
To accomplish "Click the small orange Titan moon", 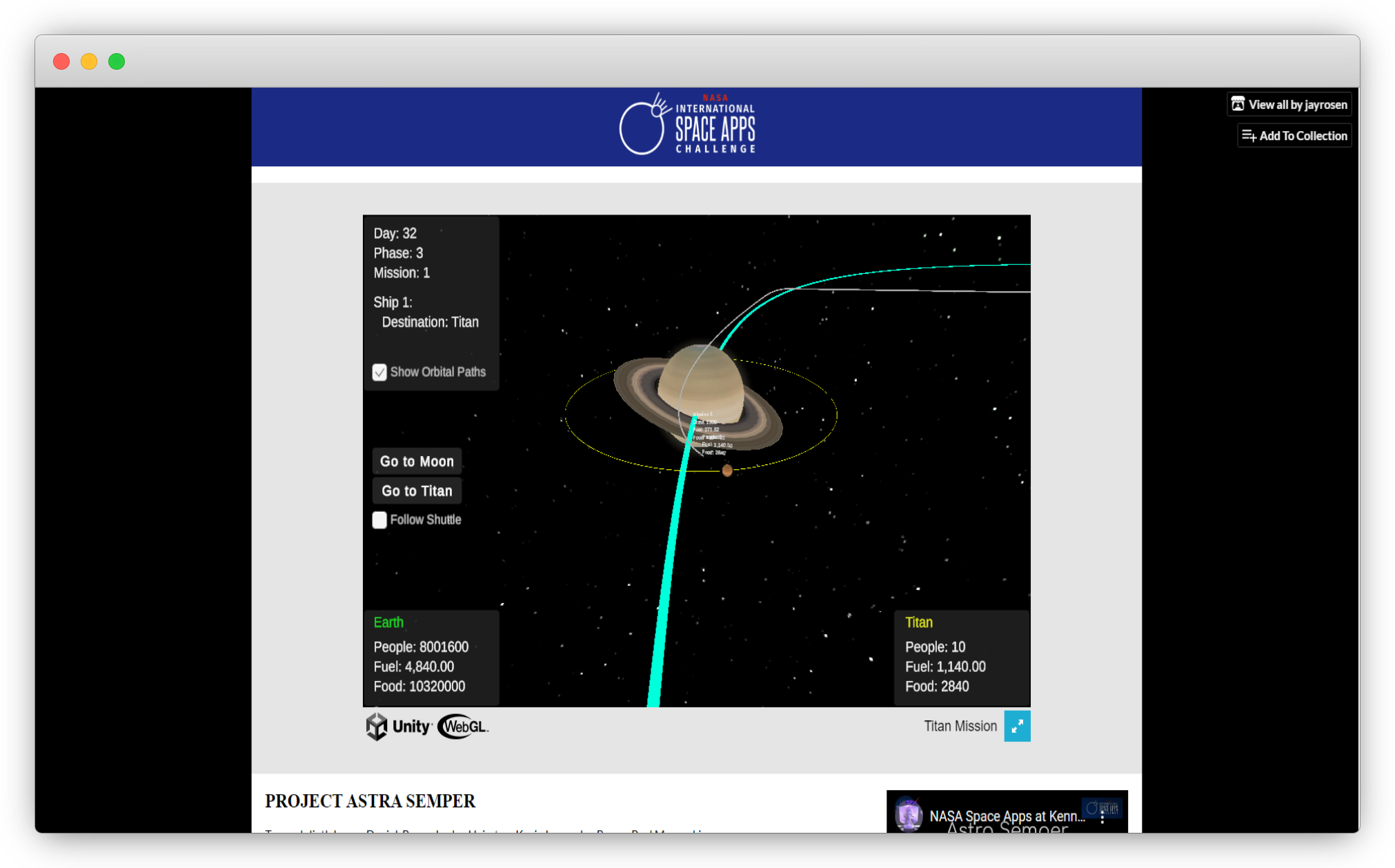I will [x=726, y=471].
